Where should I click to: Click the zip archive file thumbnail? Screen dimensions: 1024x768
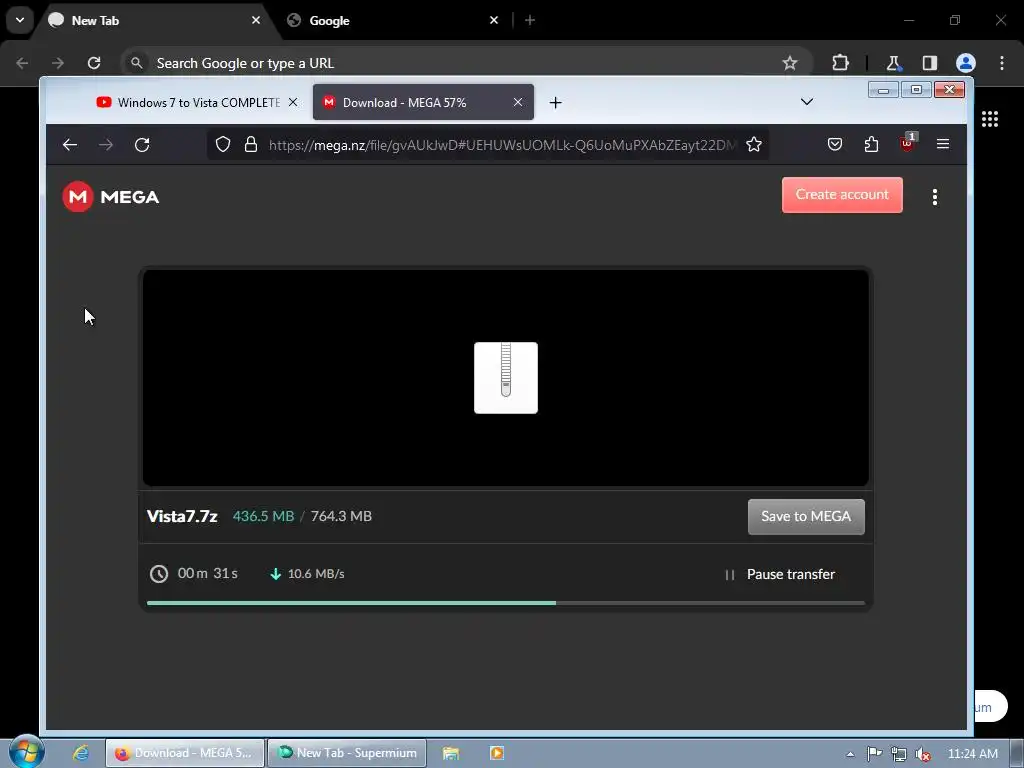pyautogui.click(x=505, y=377)
